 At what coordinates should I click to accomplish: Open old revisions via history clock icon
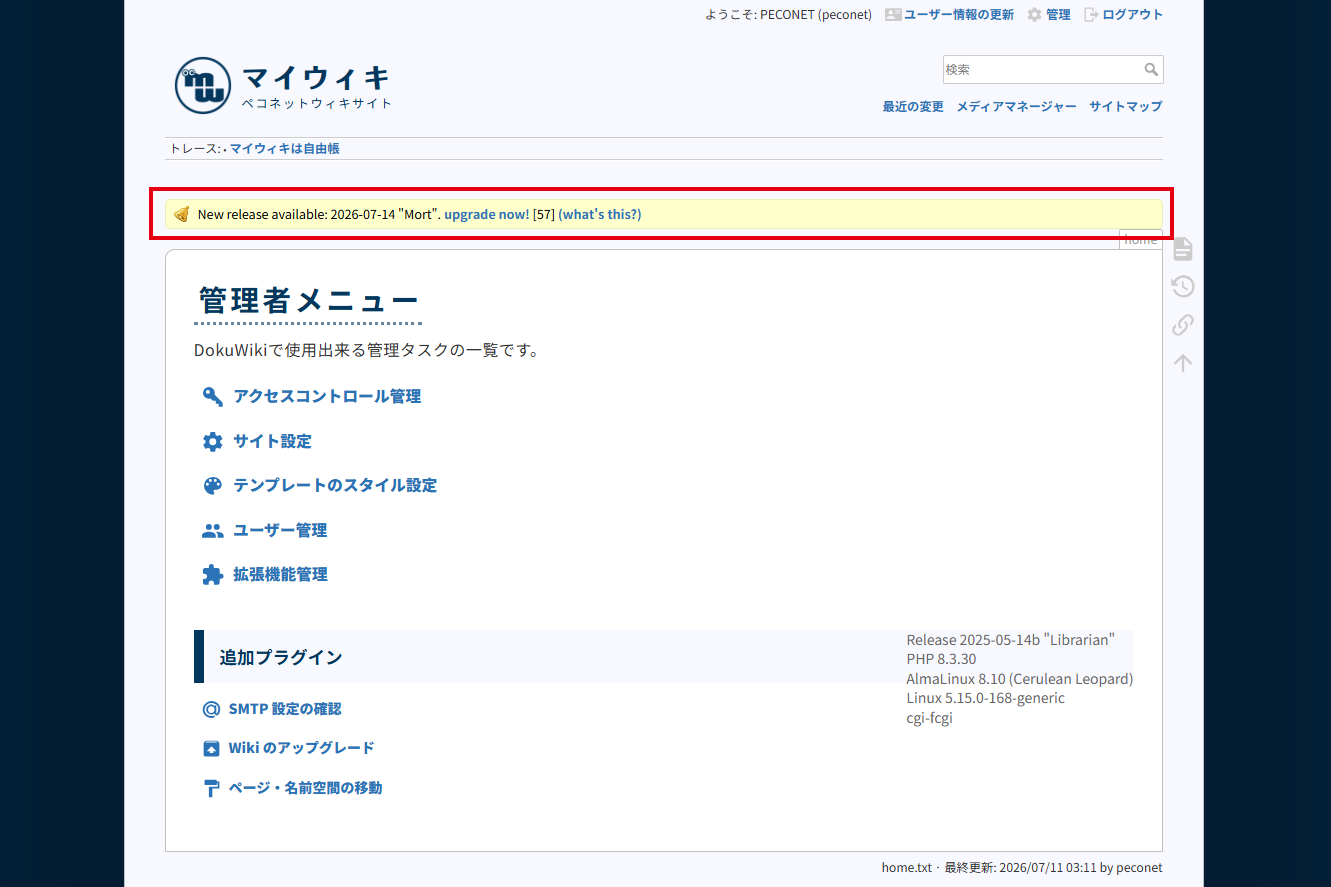tap(1183, 287)
